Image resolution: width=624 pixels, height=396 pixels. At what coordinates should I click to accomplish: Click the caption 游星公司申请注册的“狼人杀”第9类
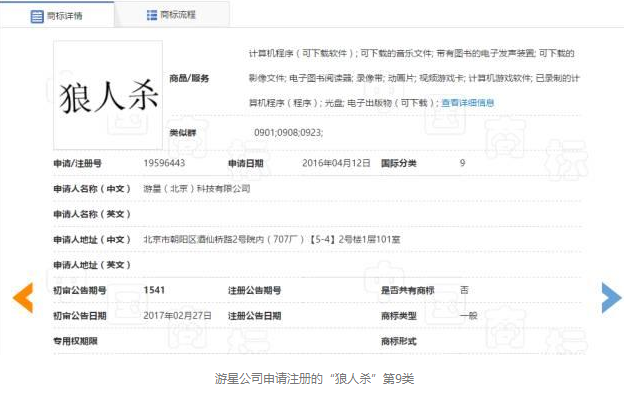314,378
